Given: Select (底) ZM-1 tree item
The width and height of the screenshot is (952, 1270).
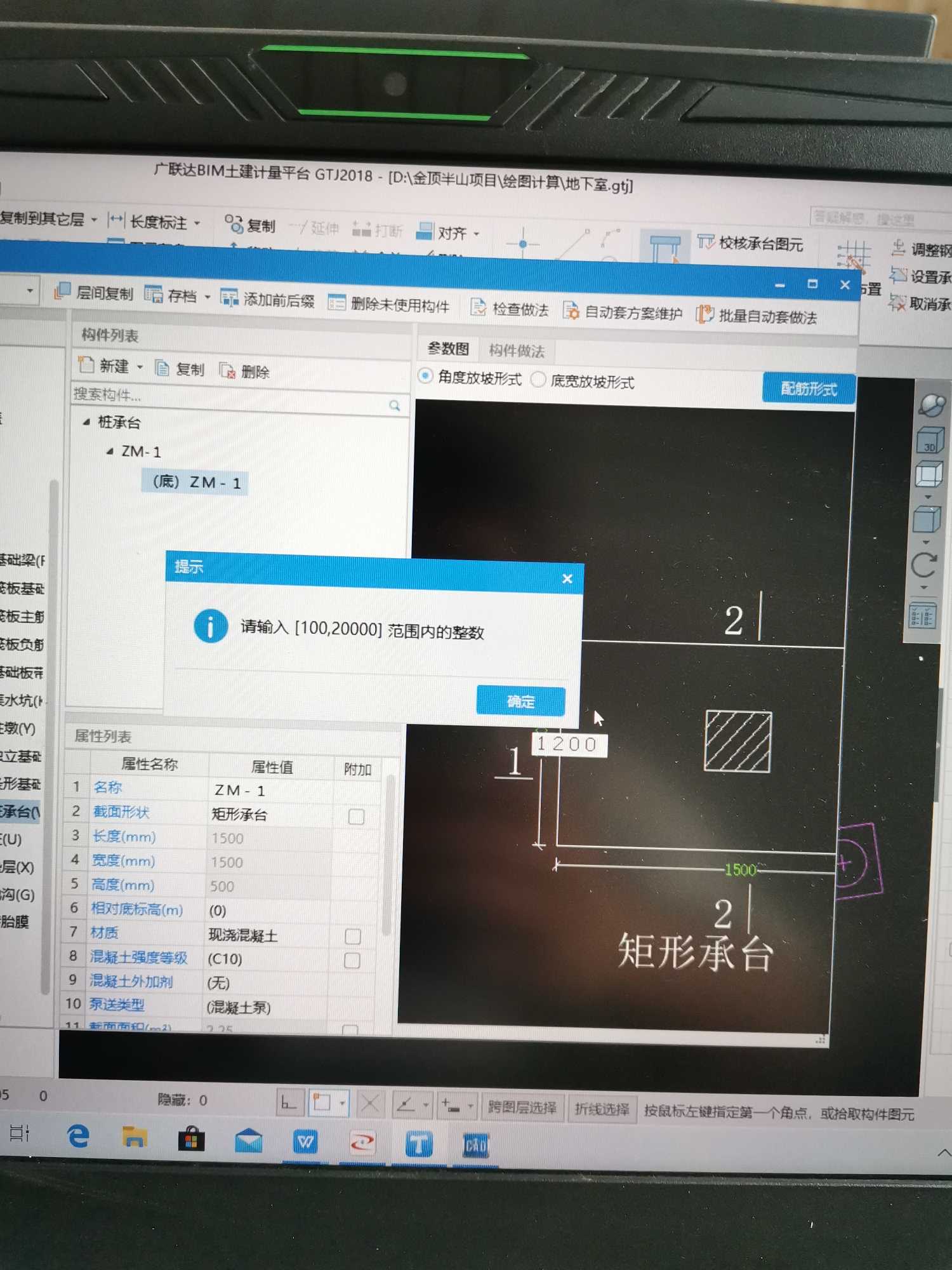Looking at the screenshot, I should point(195,482).
